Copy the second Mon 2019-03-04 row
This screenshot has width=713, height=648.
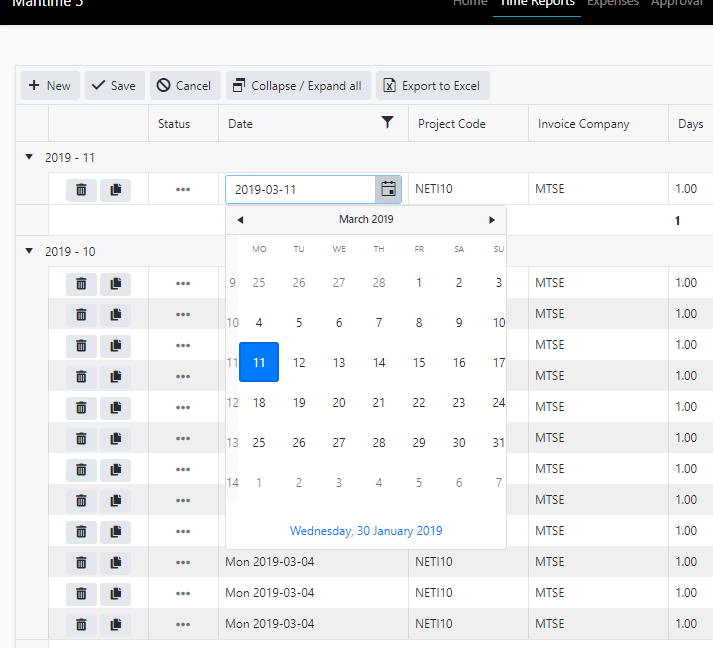tap(115, 593)
